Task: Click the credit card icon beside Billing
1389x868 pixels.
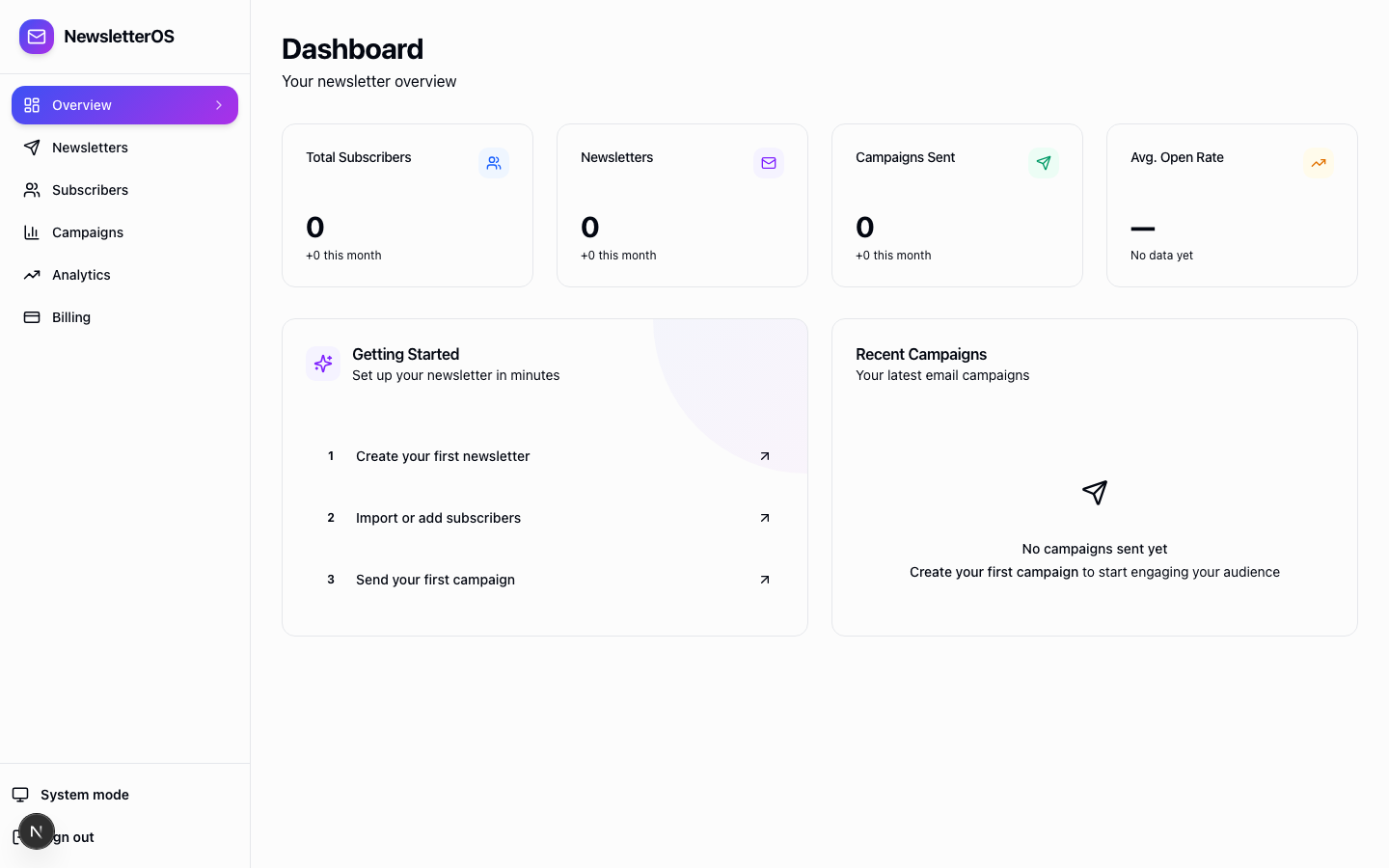Action: [x=32, y=317]
